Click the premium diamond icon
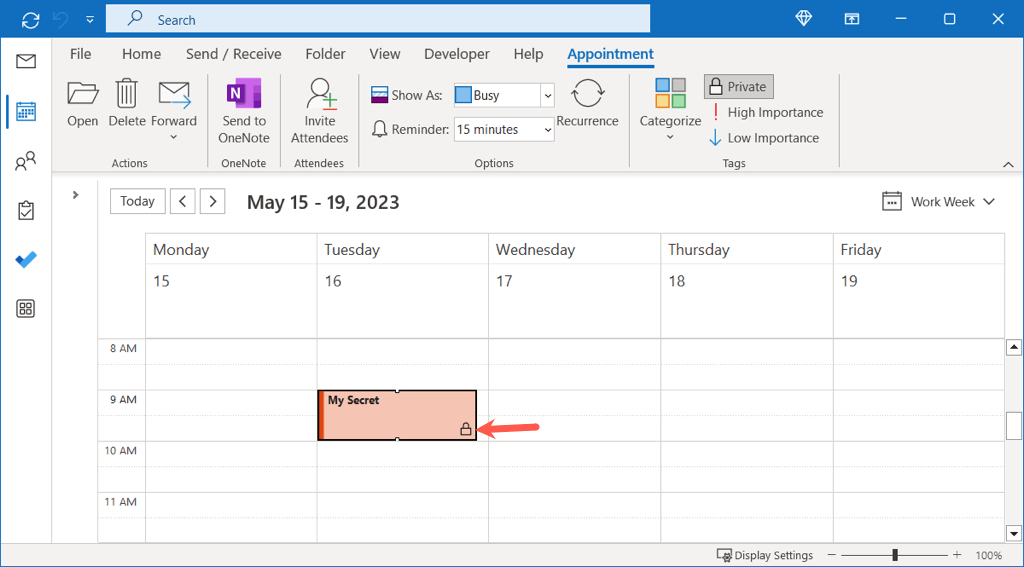This screenshot has height=567, width=1024. point(803,19)
